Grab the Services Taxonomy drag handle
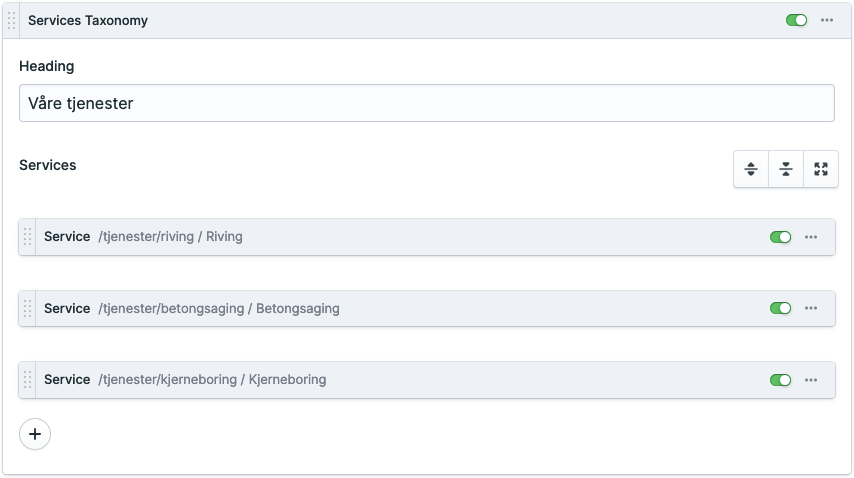This screenshot has height=478, width=854. pyautogui.click(x=12, y=20)
